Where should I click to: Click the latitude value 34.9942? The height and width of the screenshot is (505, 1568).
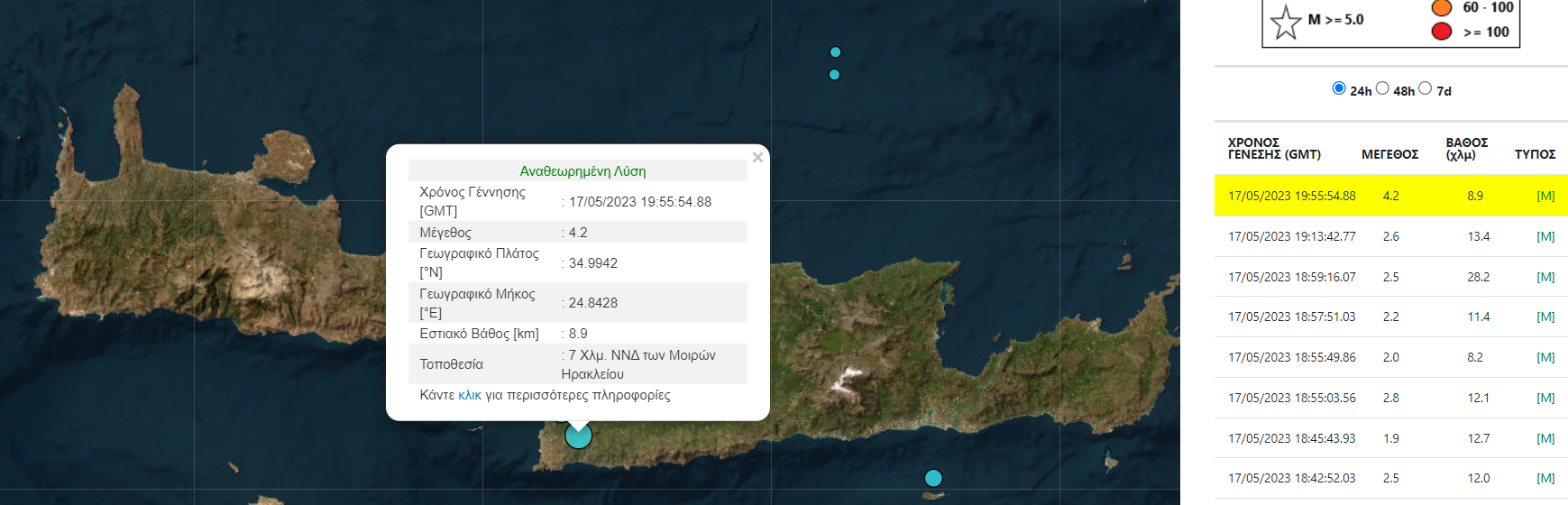tap(592, 263)
